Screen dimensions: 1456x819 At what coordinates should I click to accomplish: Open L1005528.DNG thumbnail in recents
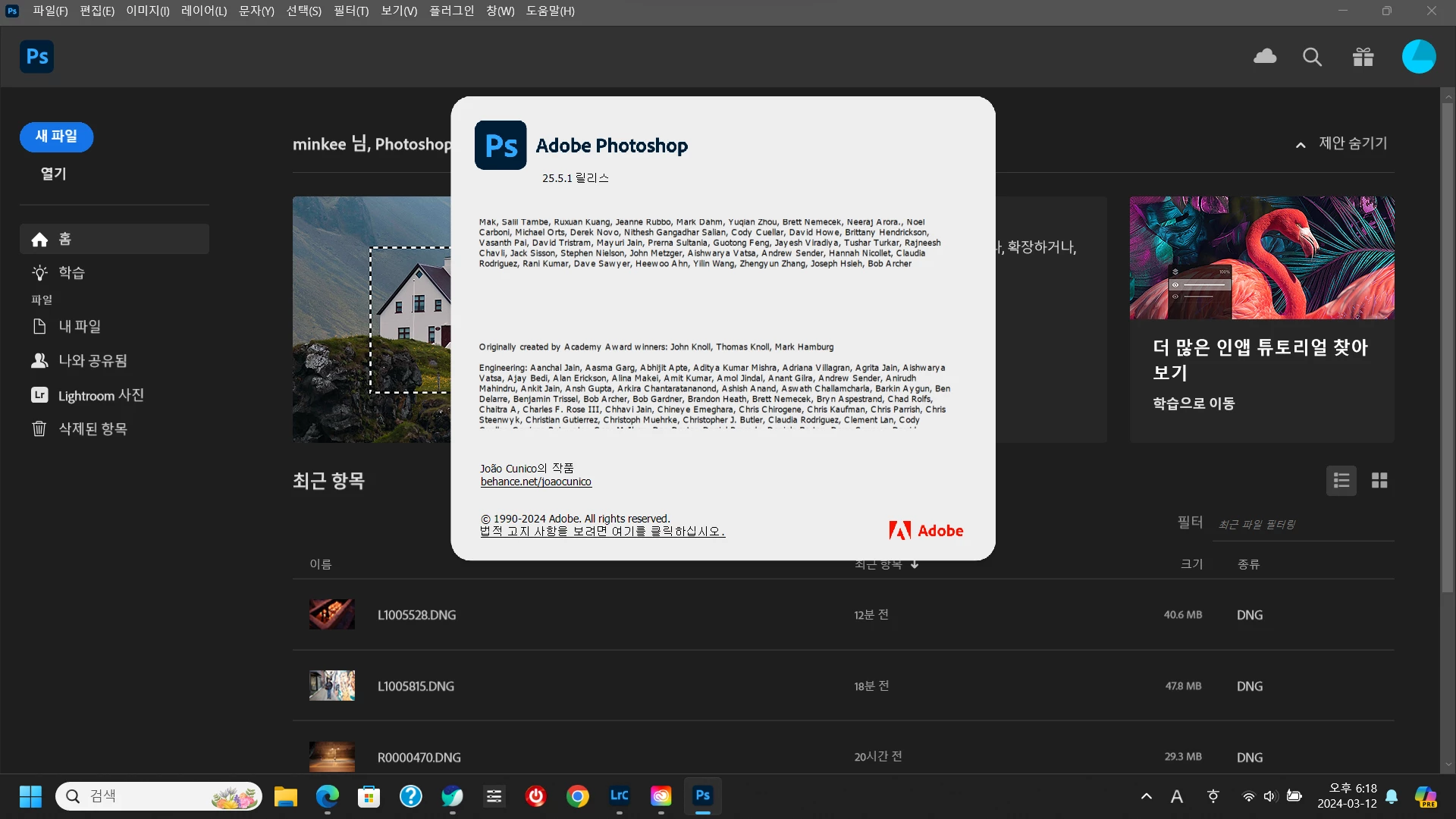click(331, 615)
